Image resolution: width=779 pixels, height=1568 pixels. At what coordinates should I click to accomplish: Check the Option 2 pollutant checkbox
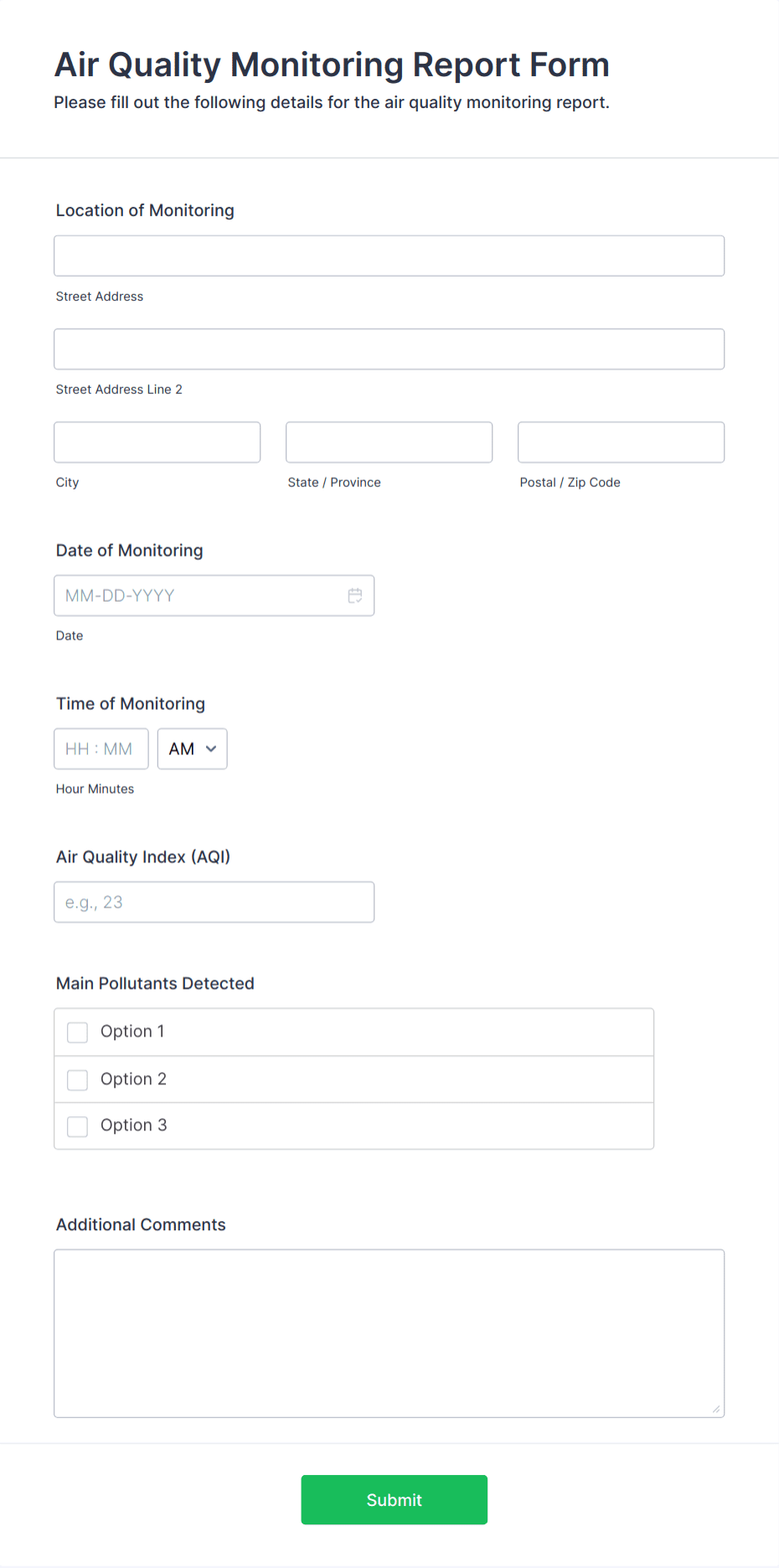coord(77,1079)
